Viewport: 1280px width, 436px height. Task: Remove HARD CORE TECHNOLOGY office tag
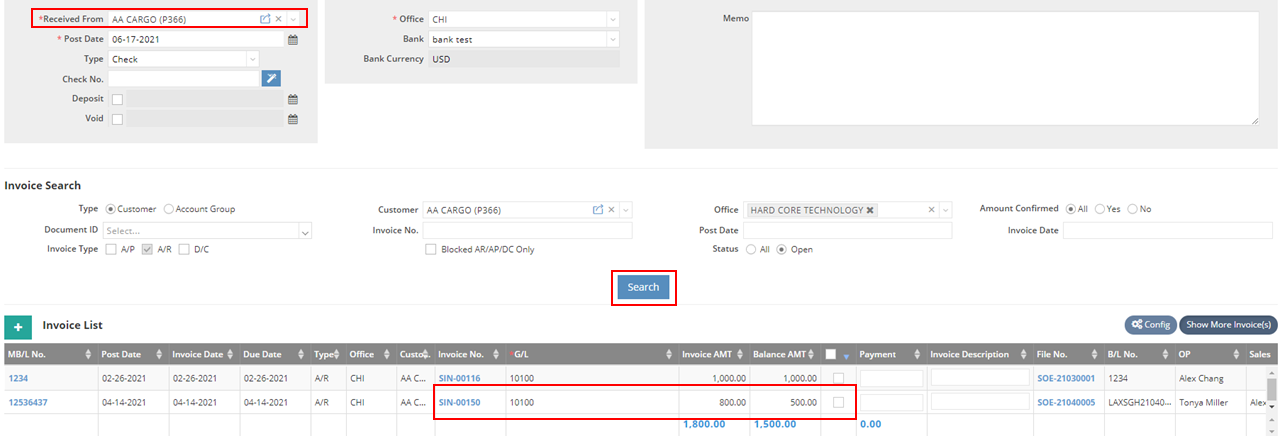click(x=870, y=210)
